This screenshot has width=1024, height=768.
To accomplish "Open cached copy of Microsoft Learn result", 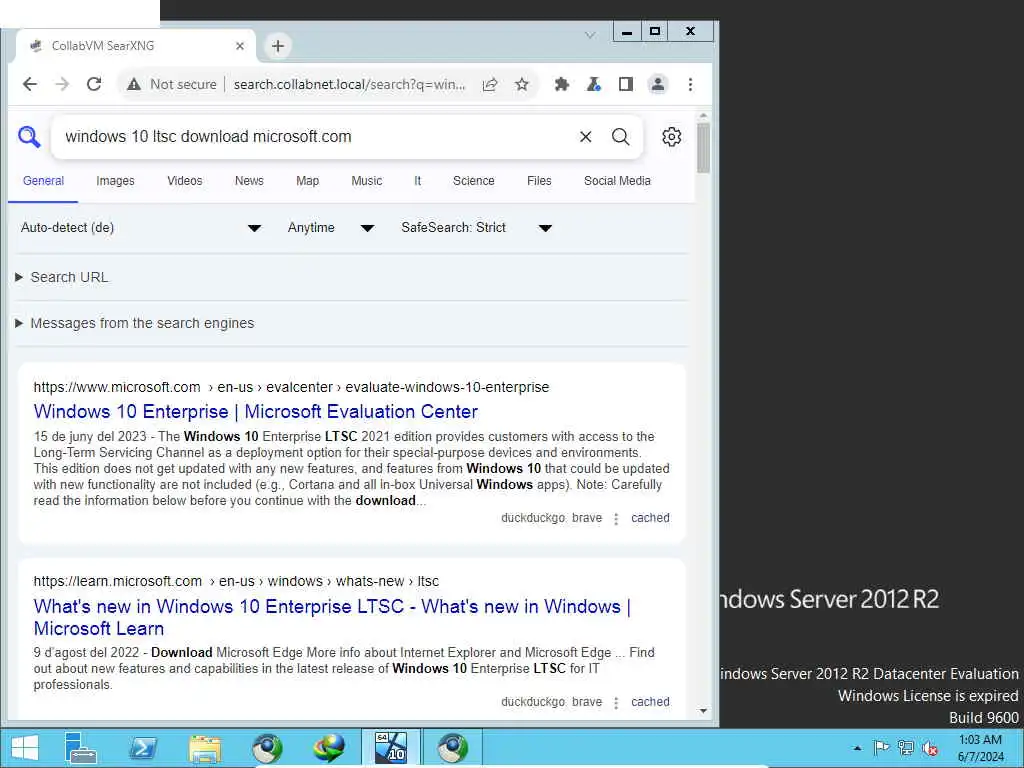I will (650, 702).
